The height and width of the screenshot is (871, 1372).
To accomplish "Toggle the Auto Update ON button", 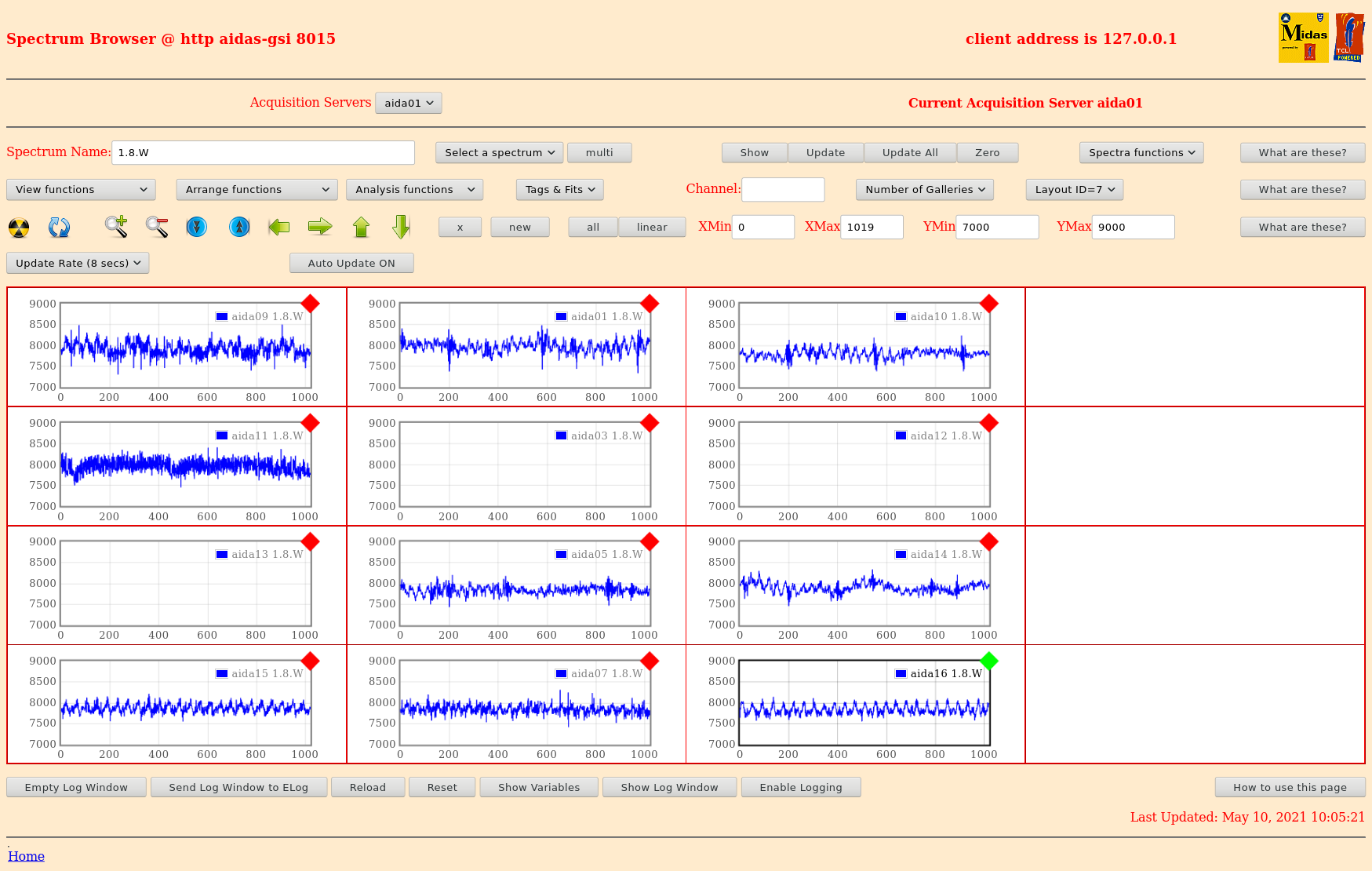I will [351, 264].
